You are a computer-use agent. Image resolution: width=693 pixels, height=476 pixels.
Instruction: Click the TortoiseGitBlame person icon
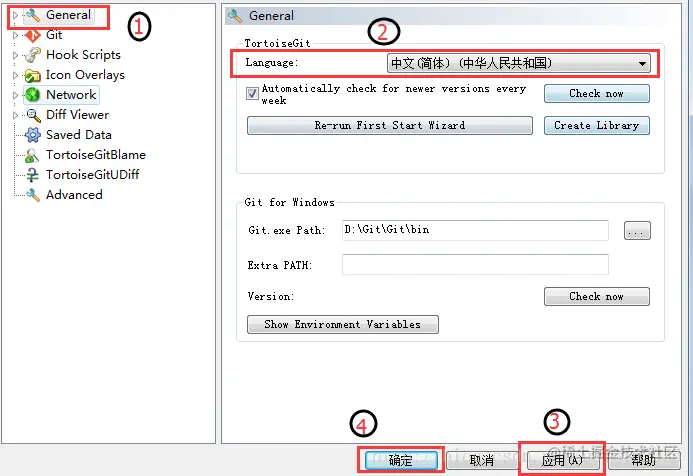click(x=33, y=155)
